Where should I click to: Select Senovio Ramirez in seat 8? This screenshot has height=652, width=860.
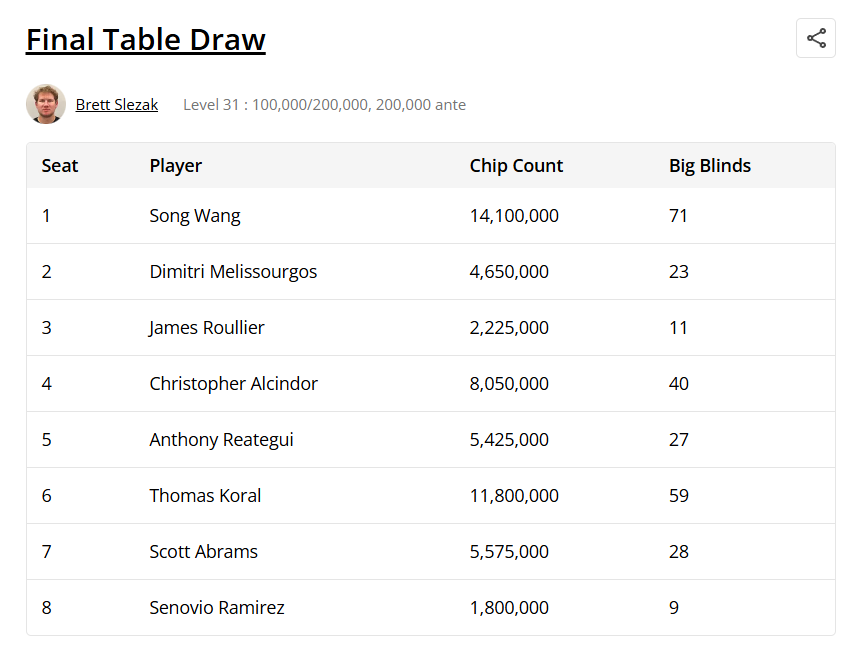(x=217, y=607)
